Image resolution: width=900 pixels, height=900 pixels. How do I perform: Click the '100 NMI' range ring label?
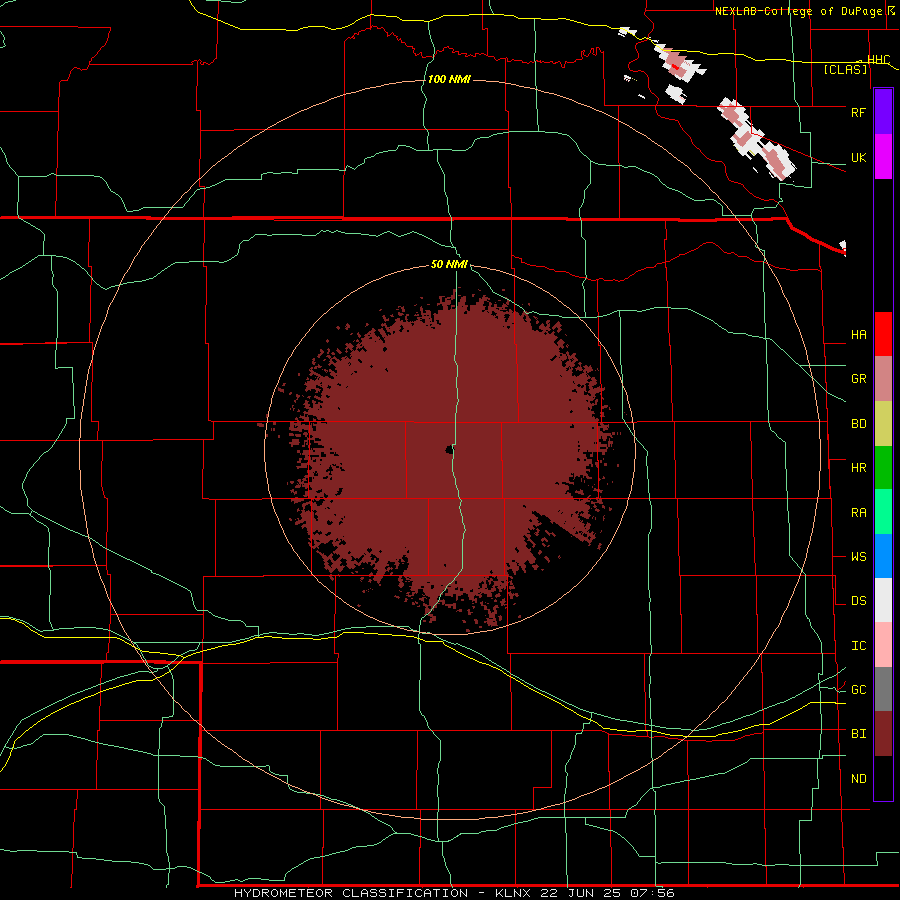click(449, 79)
